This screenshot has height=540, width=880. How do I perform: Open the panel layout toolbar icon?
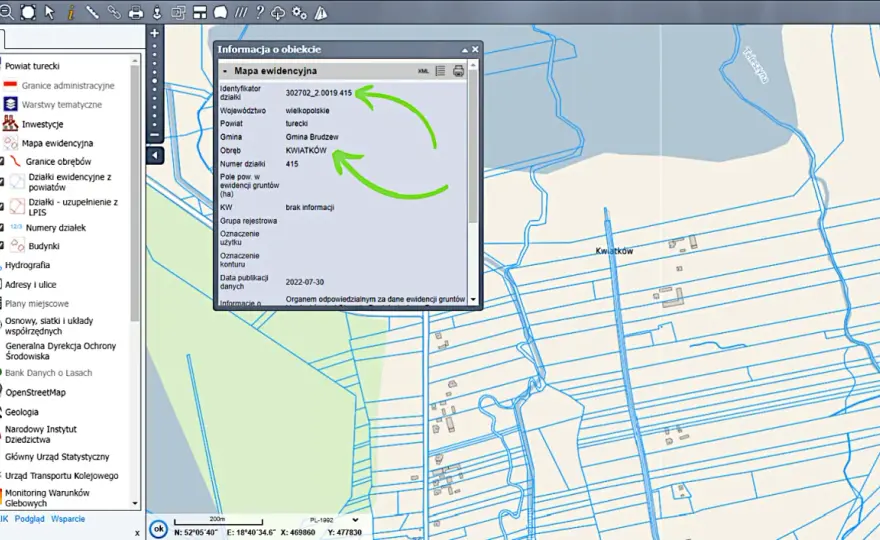[199, 12]
